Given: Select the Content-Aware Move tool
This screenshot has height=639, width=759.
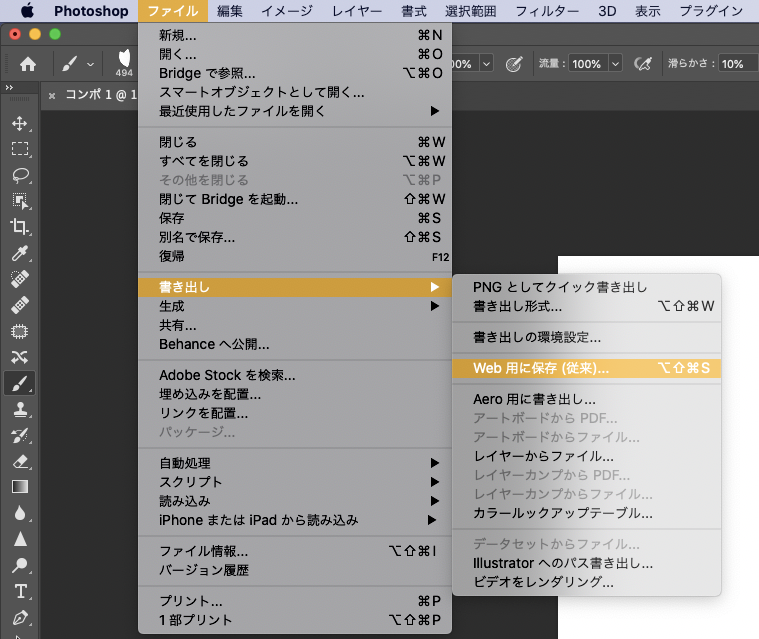Looking at the screenshot, I should 19,357.
